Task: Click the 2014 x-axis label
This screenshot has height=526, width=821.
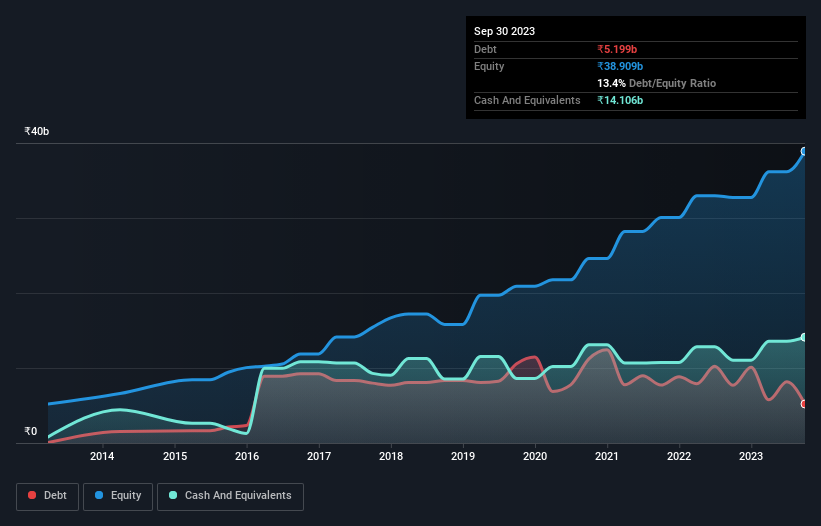Action: tap(102, 456)
